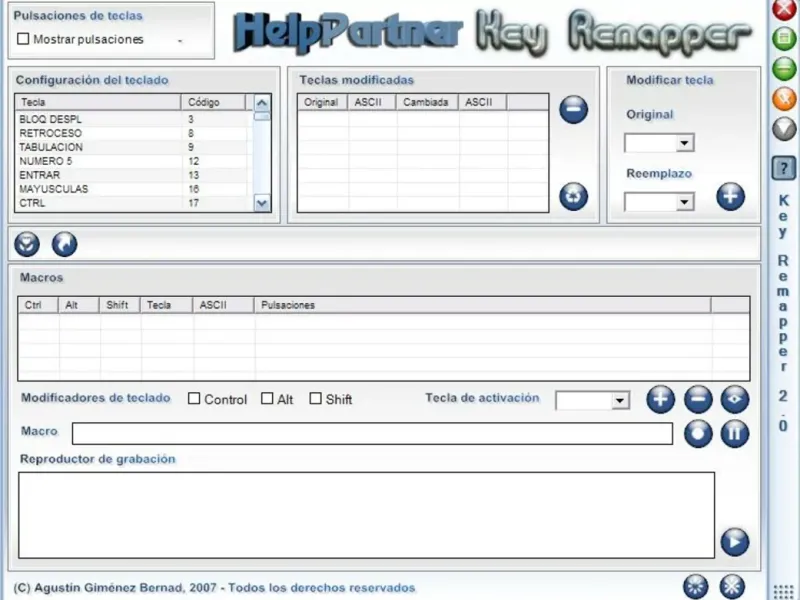Check the Alt modifier checkbox

point(267,398)
